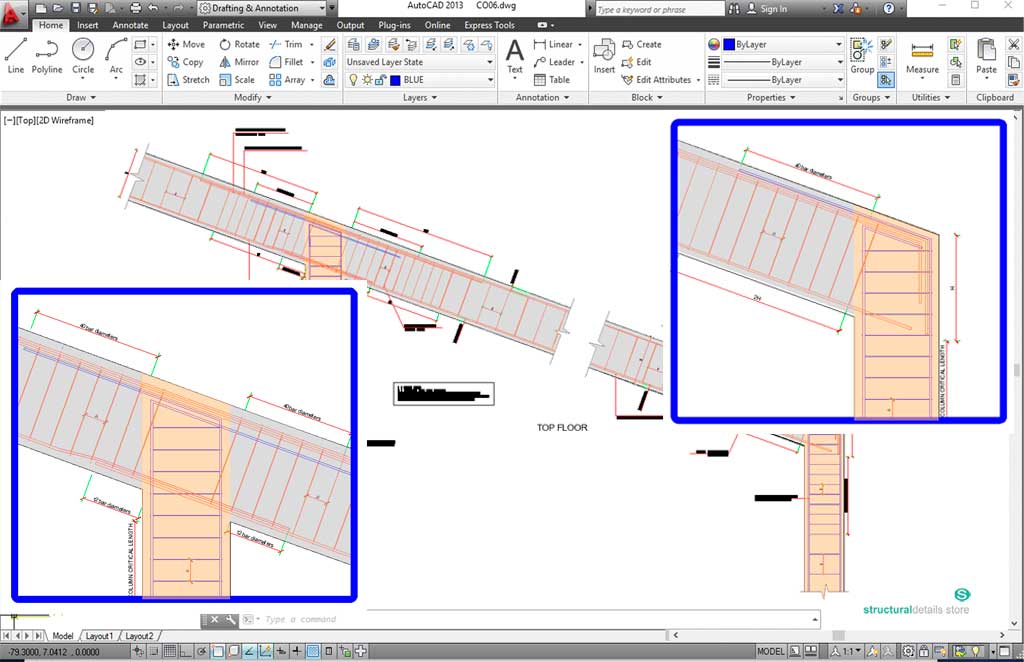Select the Polyline tool
Screen dimensions: 1024x662
(47, 55)
